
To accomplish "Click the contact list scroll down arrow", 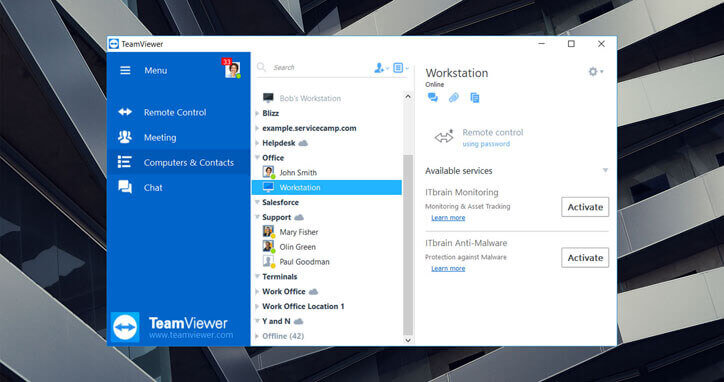I will click(408, 340).
